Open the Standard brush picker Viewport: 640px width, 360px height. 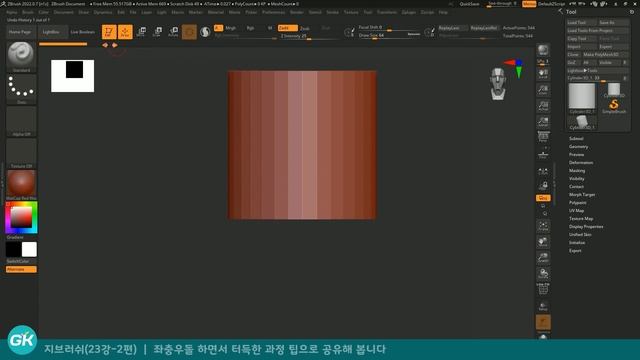click(21, 57)
